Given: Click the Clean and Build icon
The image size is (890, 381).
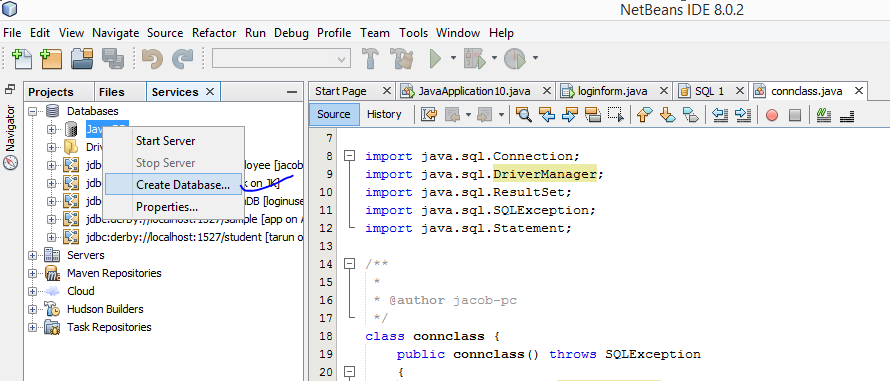Looking at the screenshot, I should 402,58.
